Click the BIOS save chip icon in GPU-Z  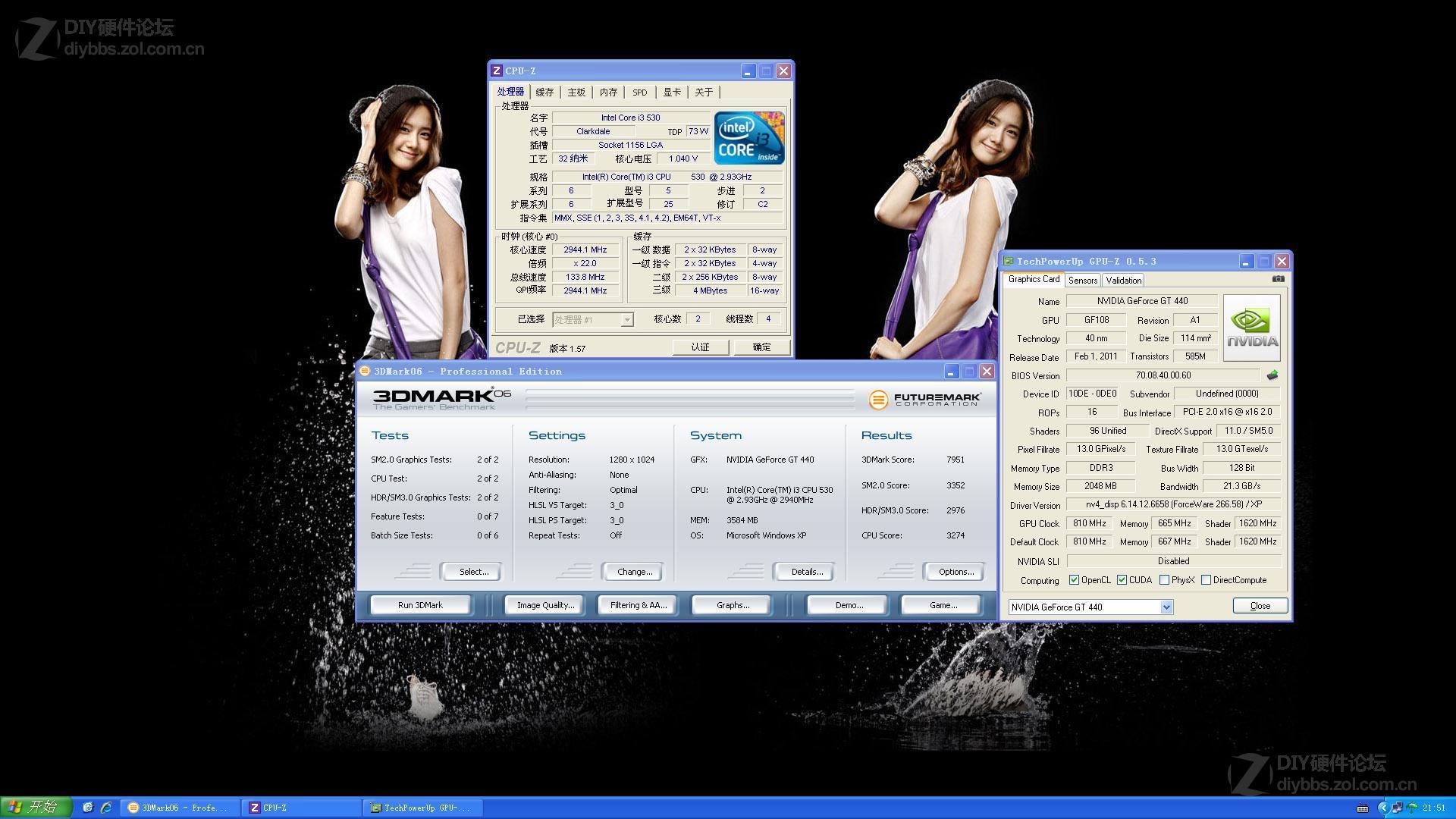click(1272, 375)
